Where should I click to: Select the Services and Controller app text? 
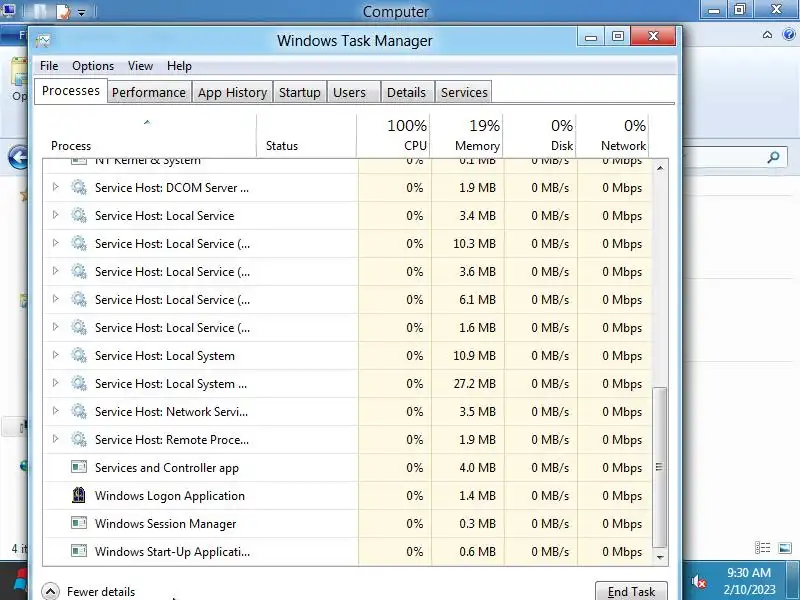(167, 468)
